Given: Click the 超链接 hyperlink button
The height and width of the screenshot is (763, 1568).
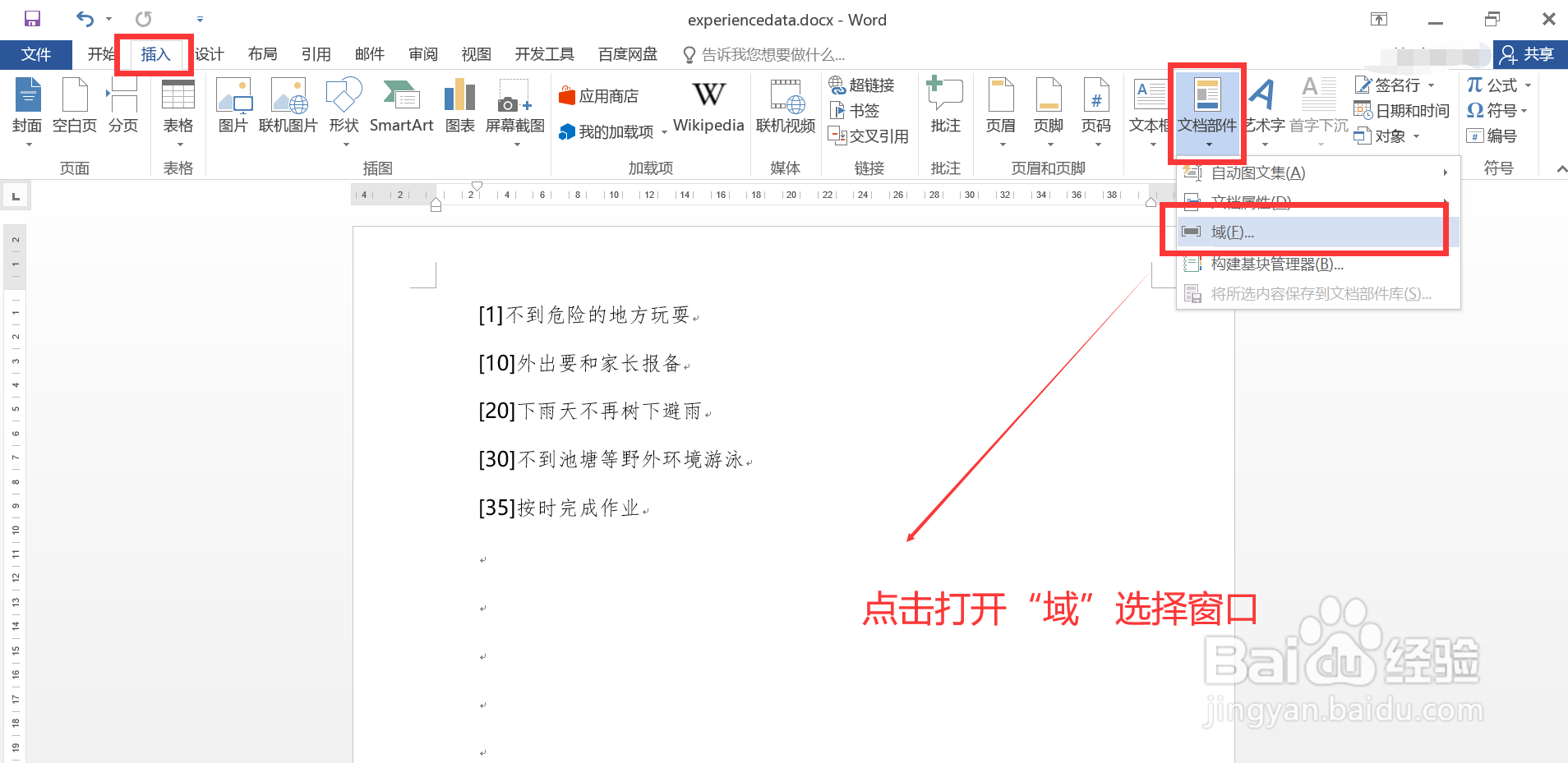Looking at the screenshot, I should (x=862, y=85).
